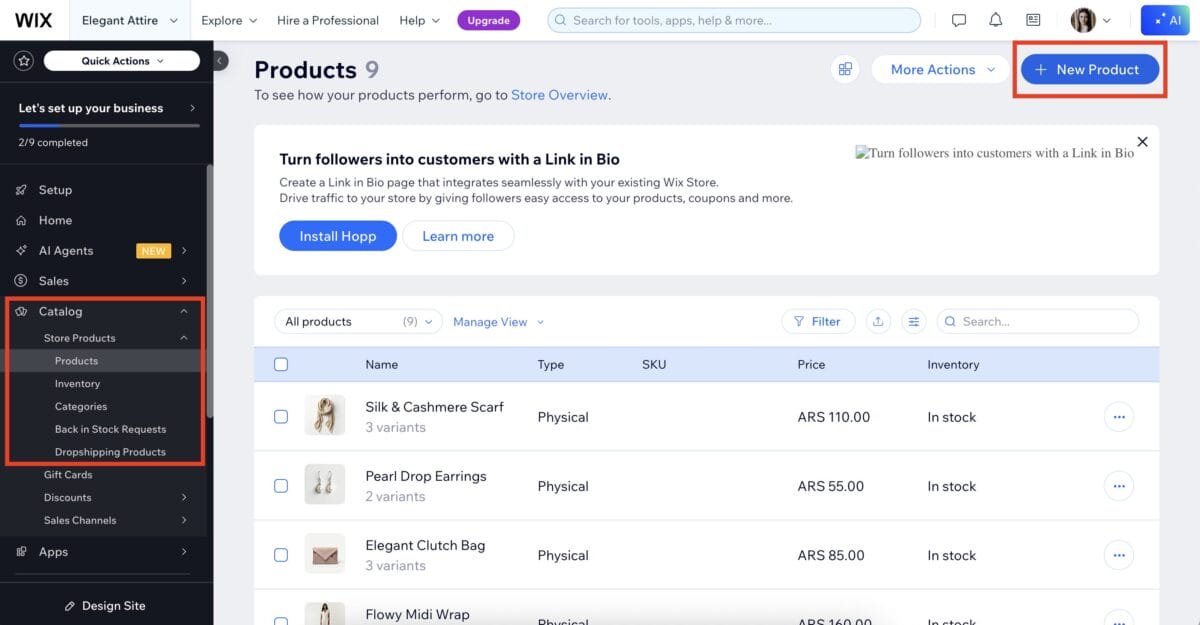The width and height of the screenshot is (1200, 625).
Task: Click the favorites star above Quick Actions
Action: click(x=23, y=60)
